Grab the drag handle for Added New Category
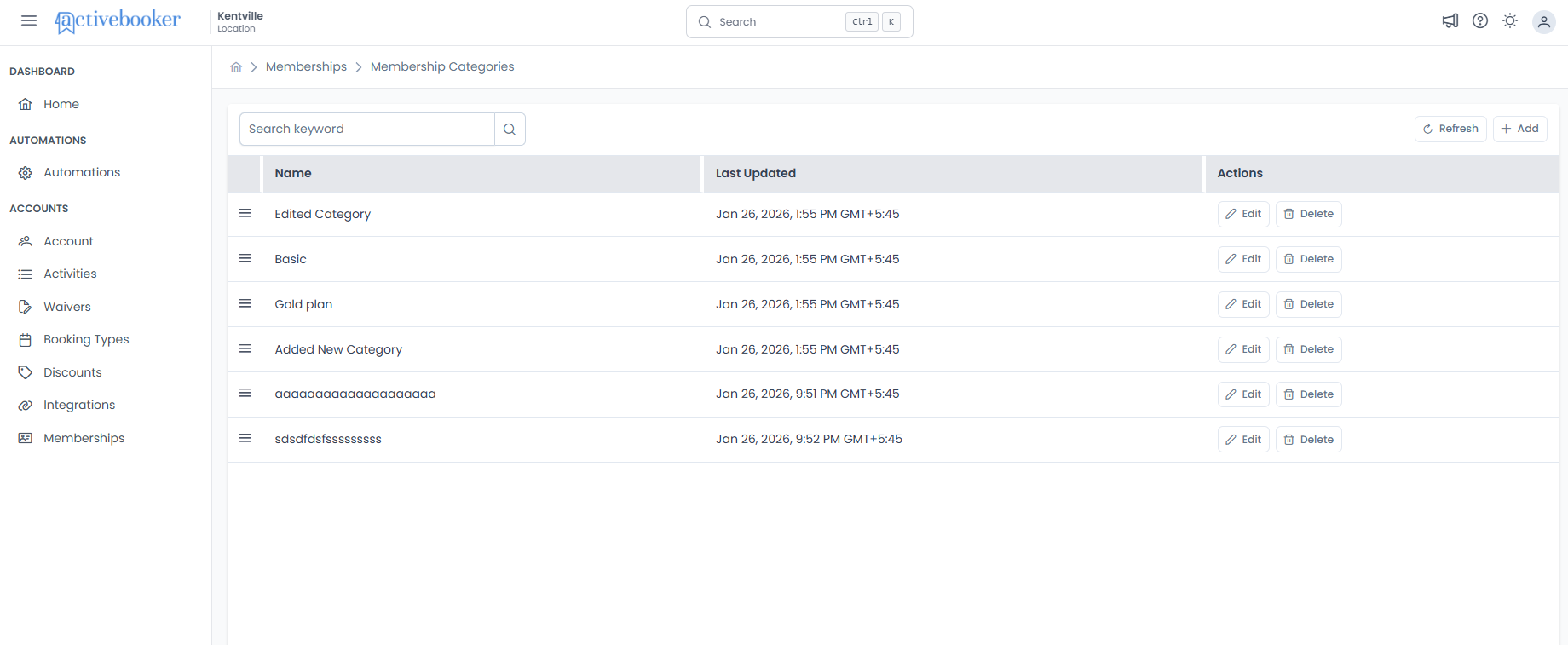The image size is (1568, 645). click(x=245, y=348)
